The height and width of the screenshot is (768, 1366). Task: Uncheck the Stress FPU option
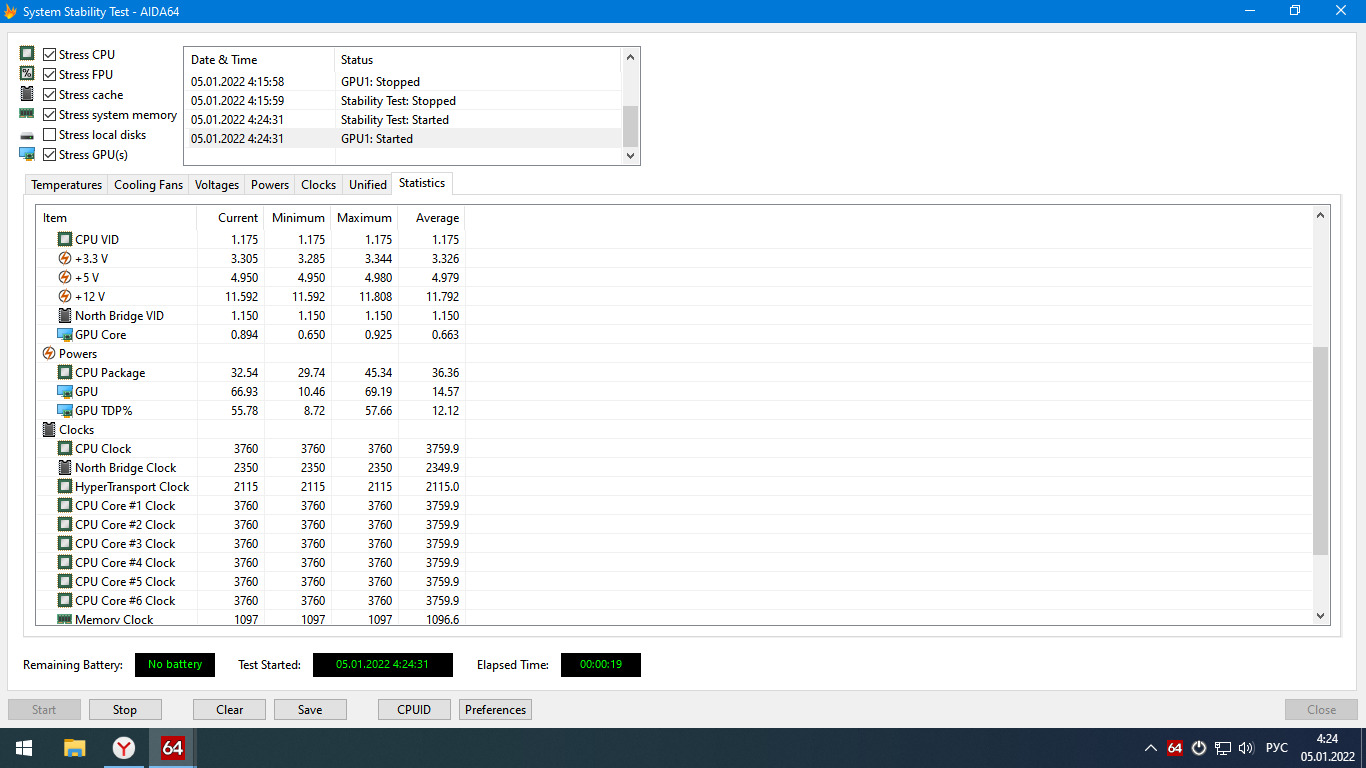coord(50,74)
